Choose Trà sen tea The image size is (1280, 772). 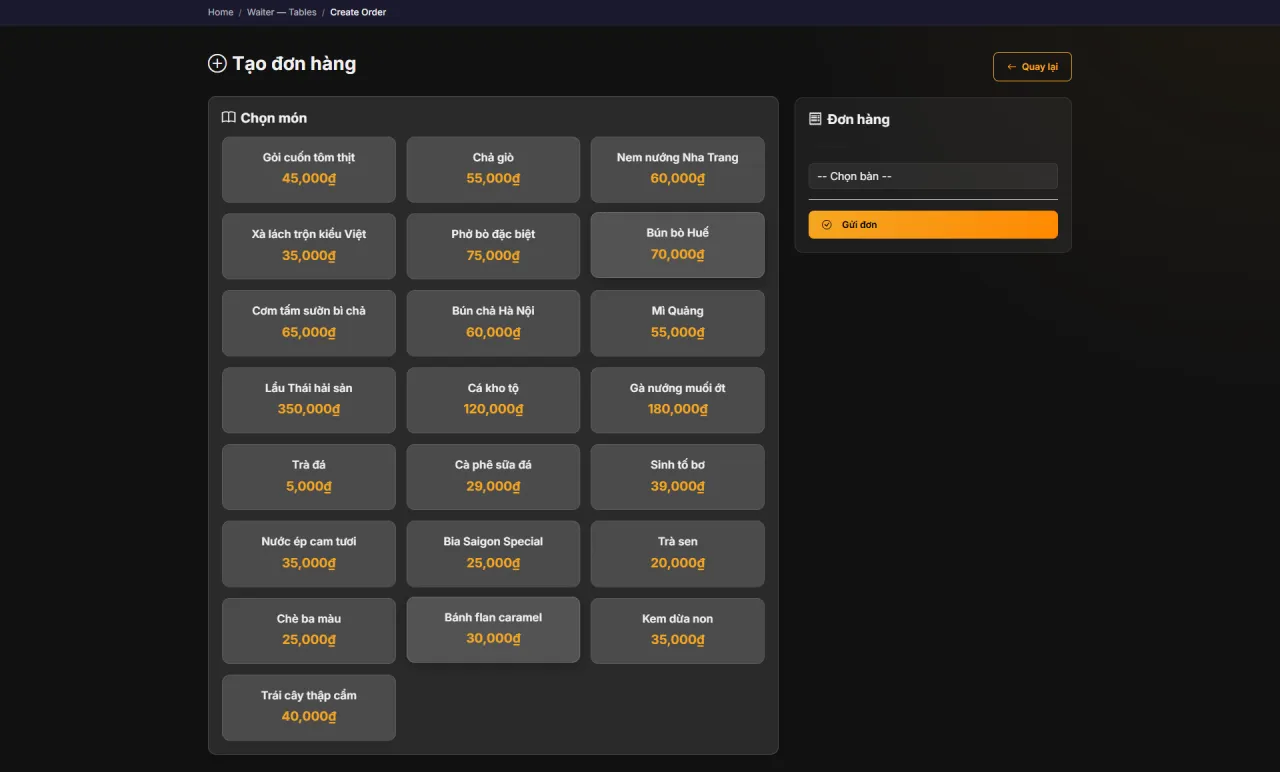(678, 554)
